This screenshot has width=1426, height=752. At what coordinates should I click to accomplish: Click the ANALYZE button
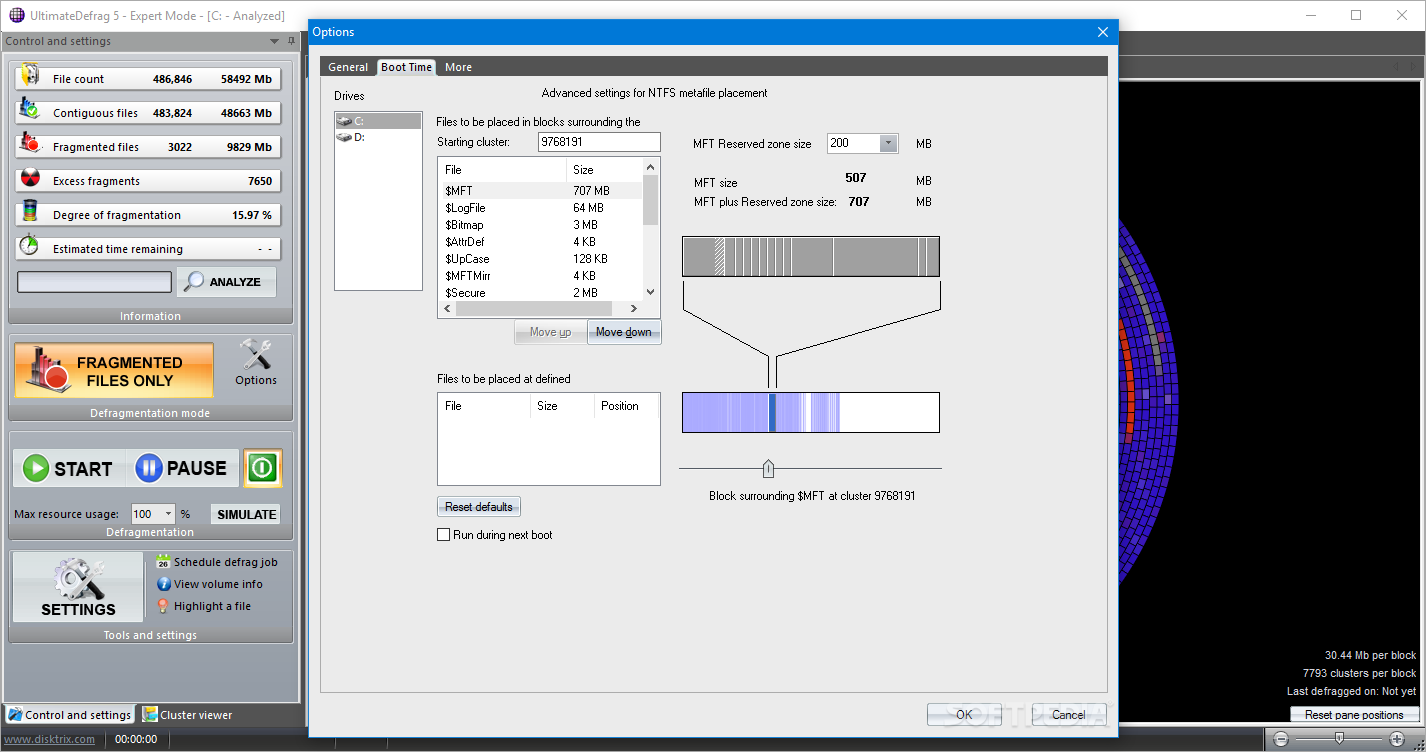pyautogui.click(x=226, y=282)
